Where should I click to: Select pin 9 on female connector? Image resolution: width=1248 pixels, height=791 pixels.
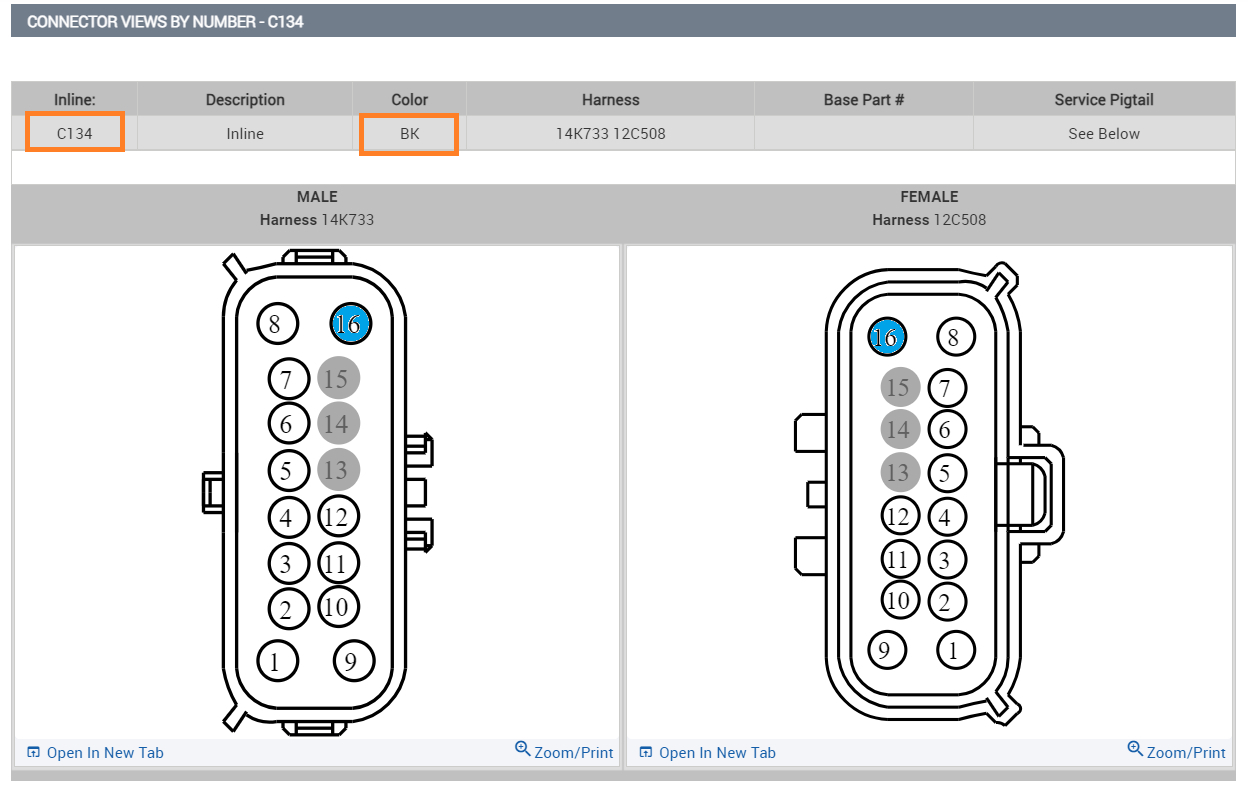(885, 651)
